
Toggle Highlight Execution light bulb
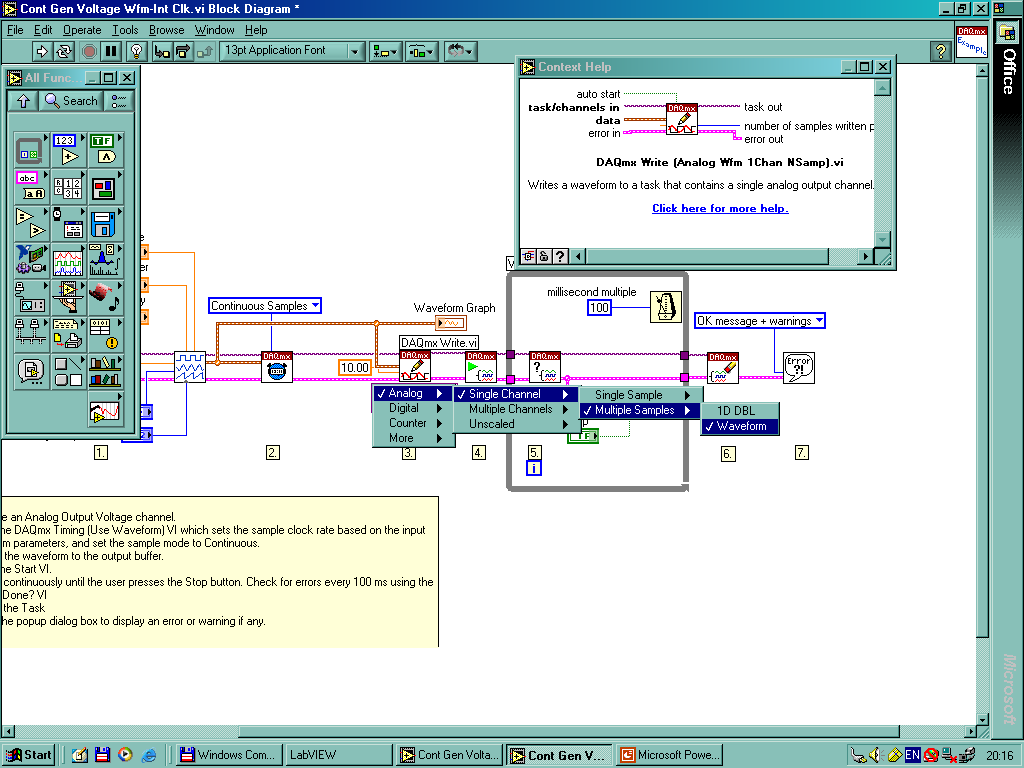tap(136, 50)
